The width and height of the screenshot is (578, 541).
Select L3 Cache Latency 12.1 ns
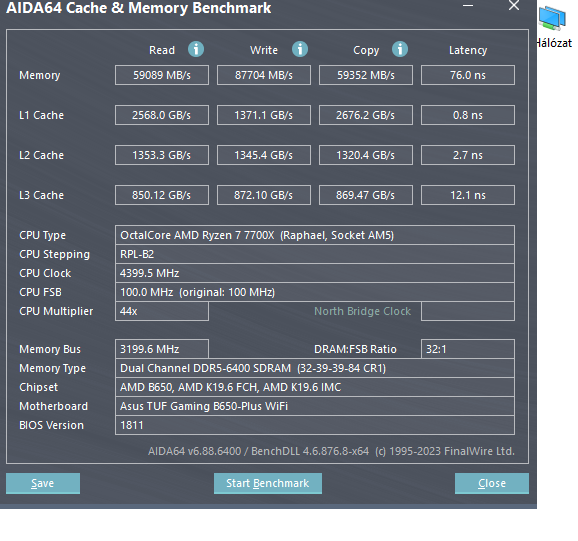point(468,195)
